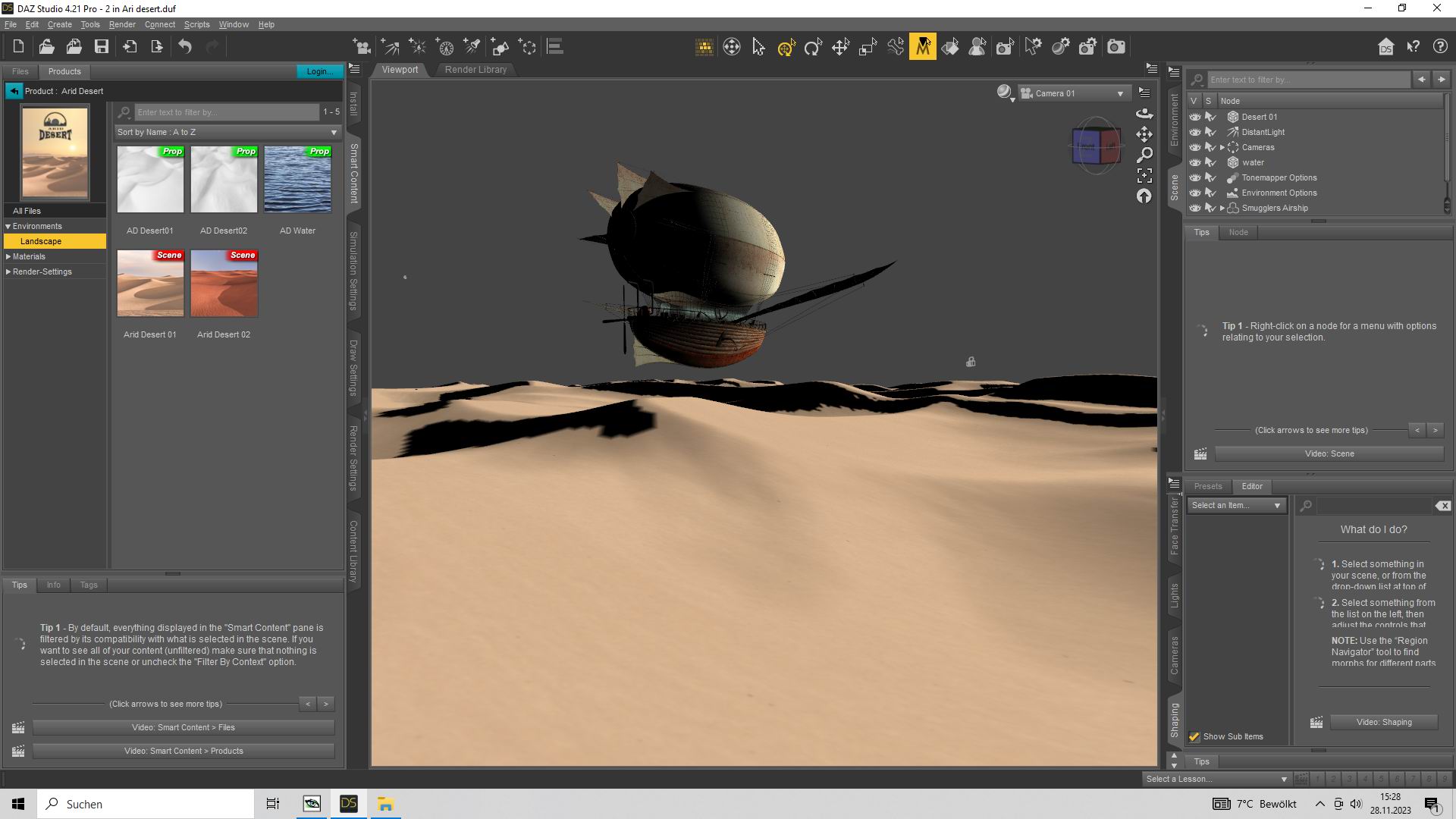Click the Render camera icon
Image resolution: width=1456 pixels, height=819 pixels.
tap(1116, 47)
